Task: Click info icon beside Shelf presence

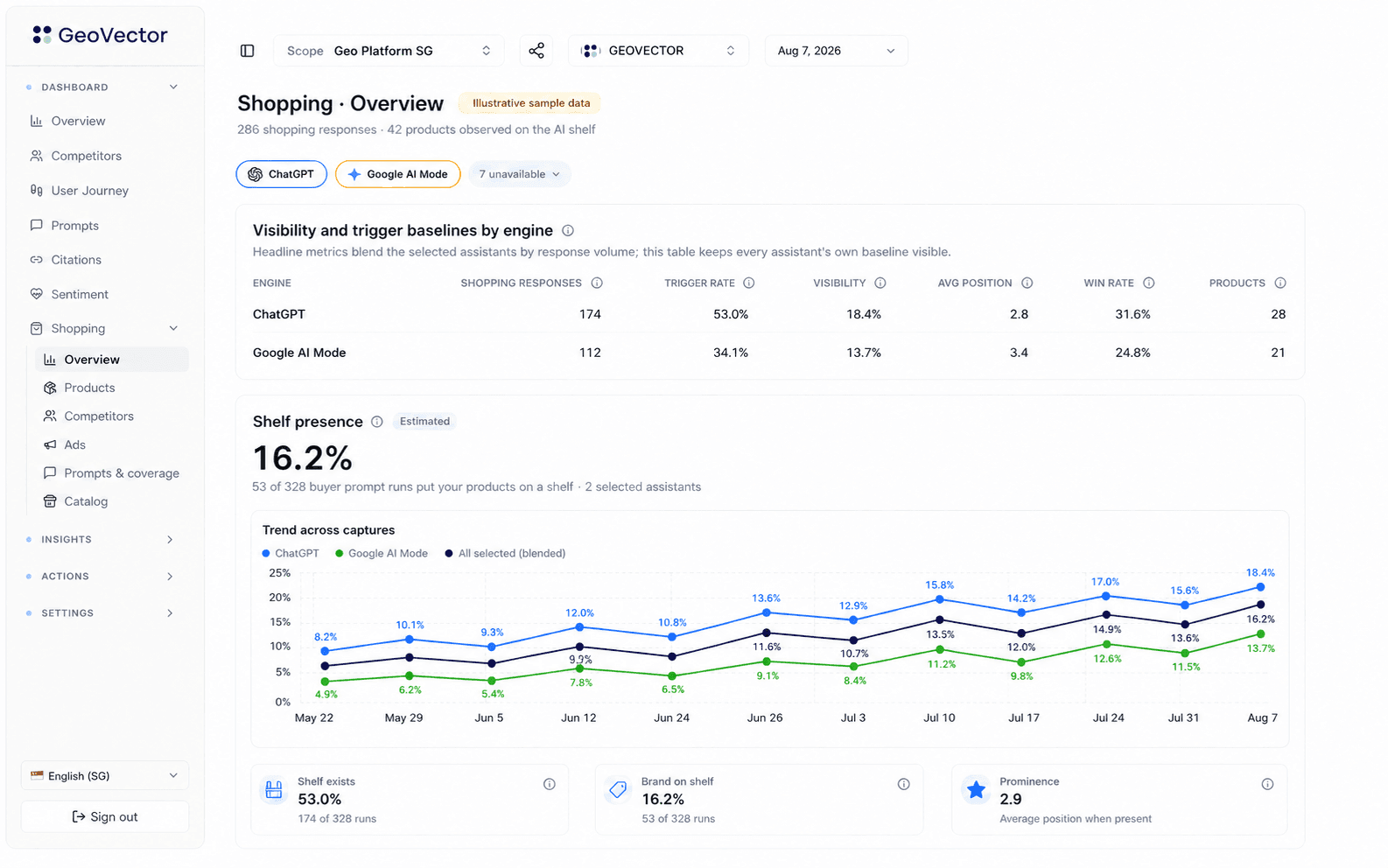Action: coord(377,422)
